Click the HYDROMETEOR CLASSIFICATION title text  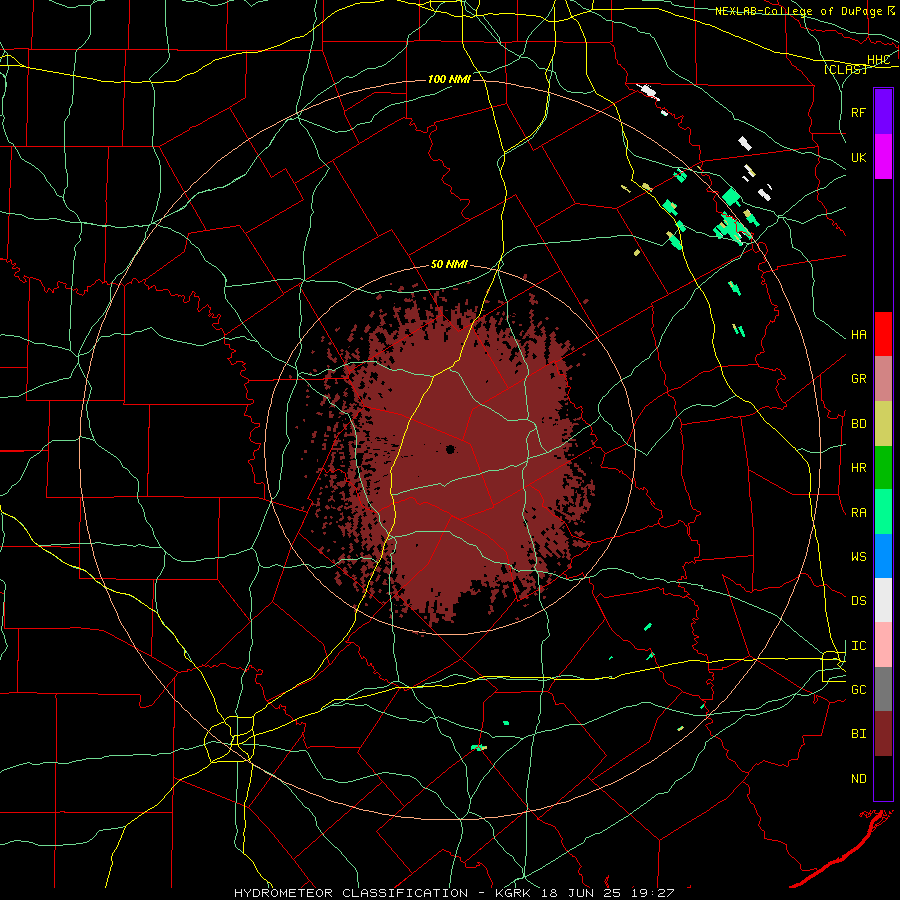(x=351, y=893)
